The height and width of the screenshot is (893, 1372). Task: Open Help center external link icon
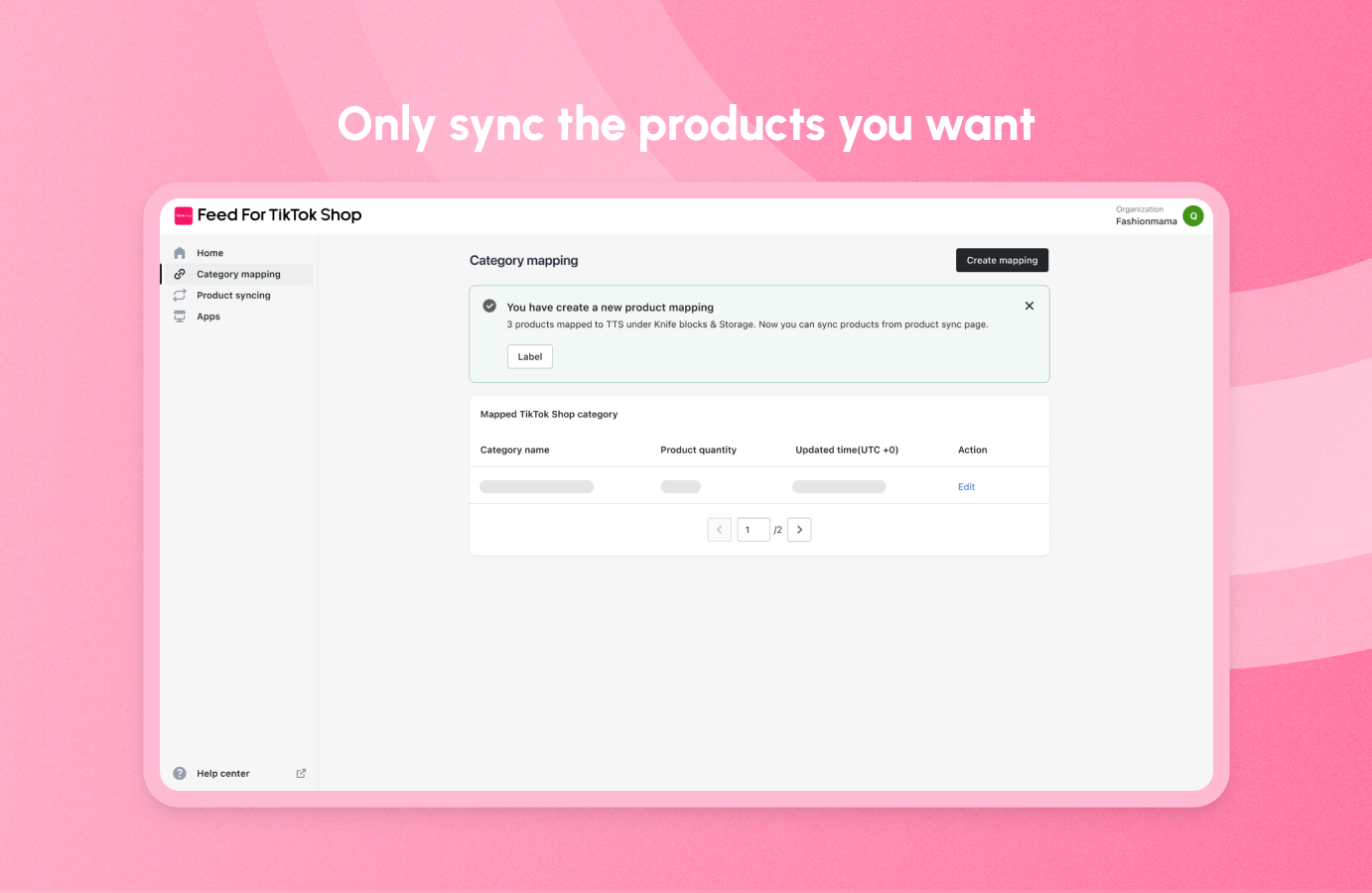tap(301, 773)
